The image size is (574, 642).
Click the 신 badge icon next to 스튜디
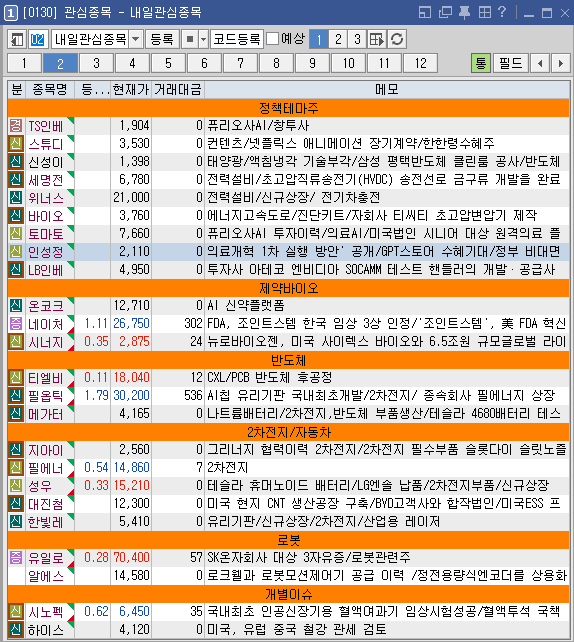click(x=16, y=143)
